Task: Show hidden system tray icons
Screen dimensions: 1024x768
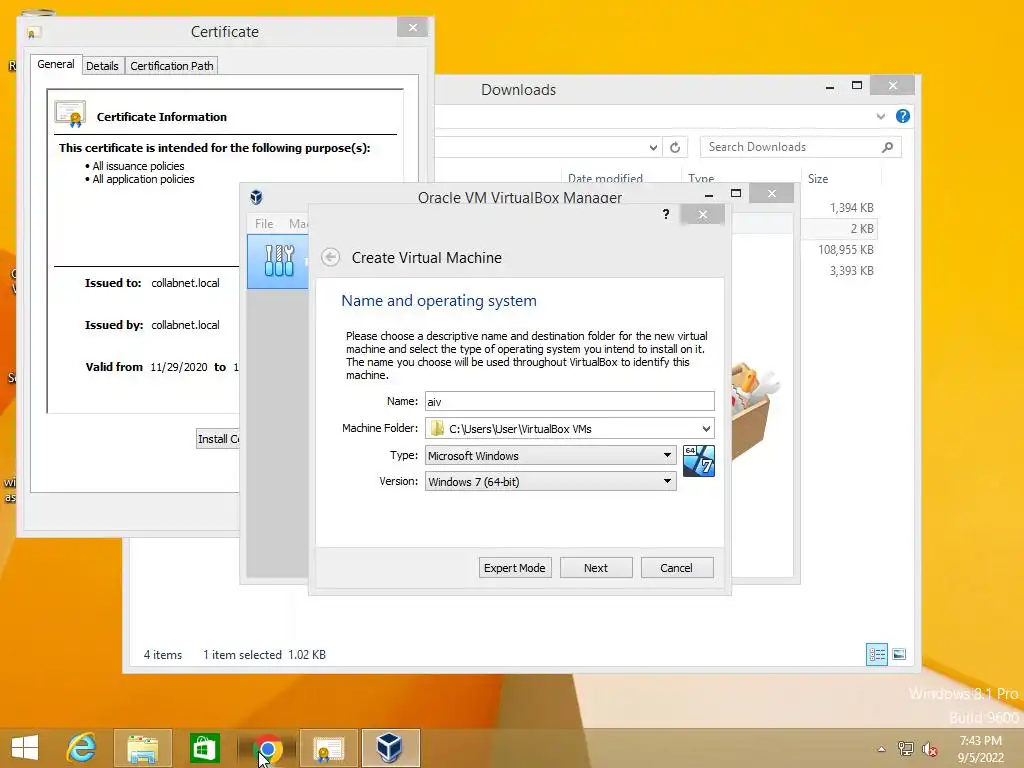Action: pyautogui.click(x=882, y=749)
